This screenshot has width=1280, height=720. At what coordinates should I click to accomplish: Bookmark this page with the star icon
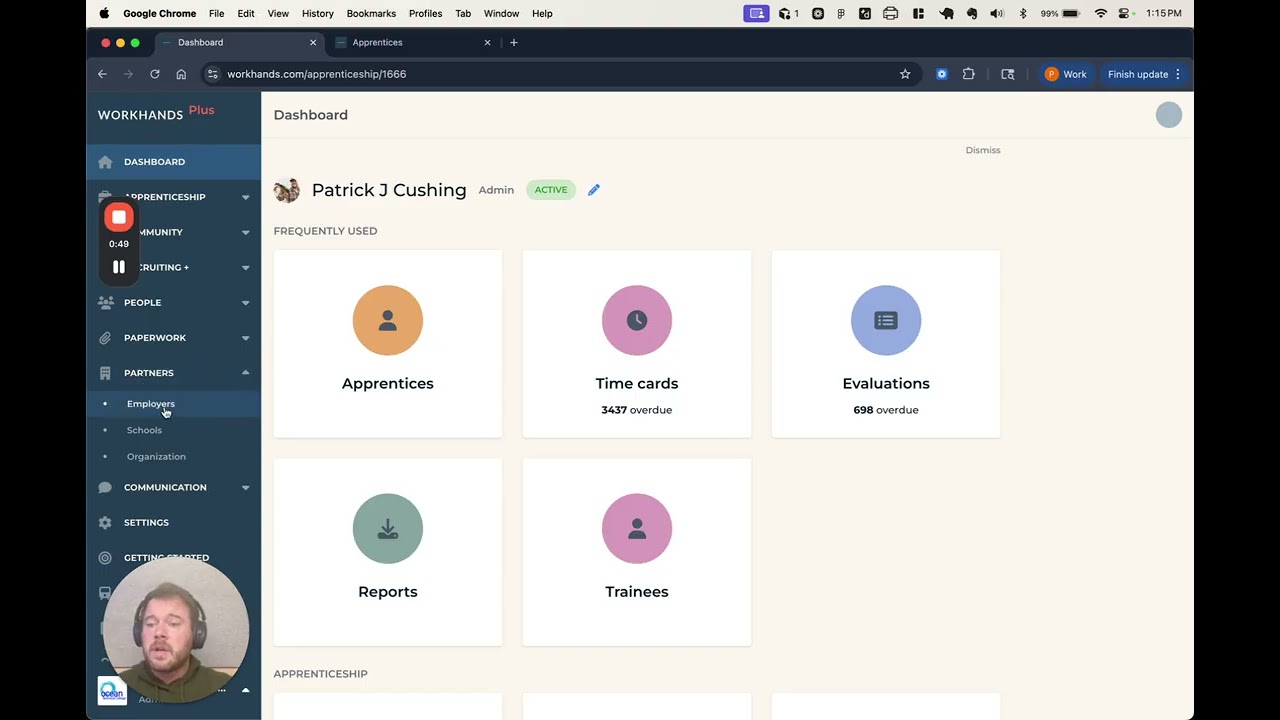[905, 74]
